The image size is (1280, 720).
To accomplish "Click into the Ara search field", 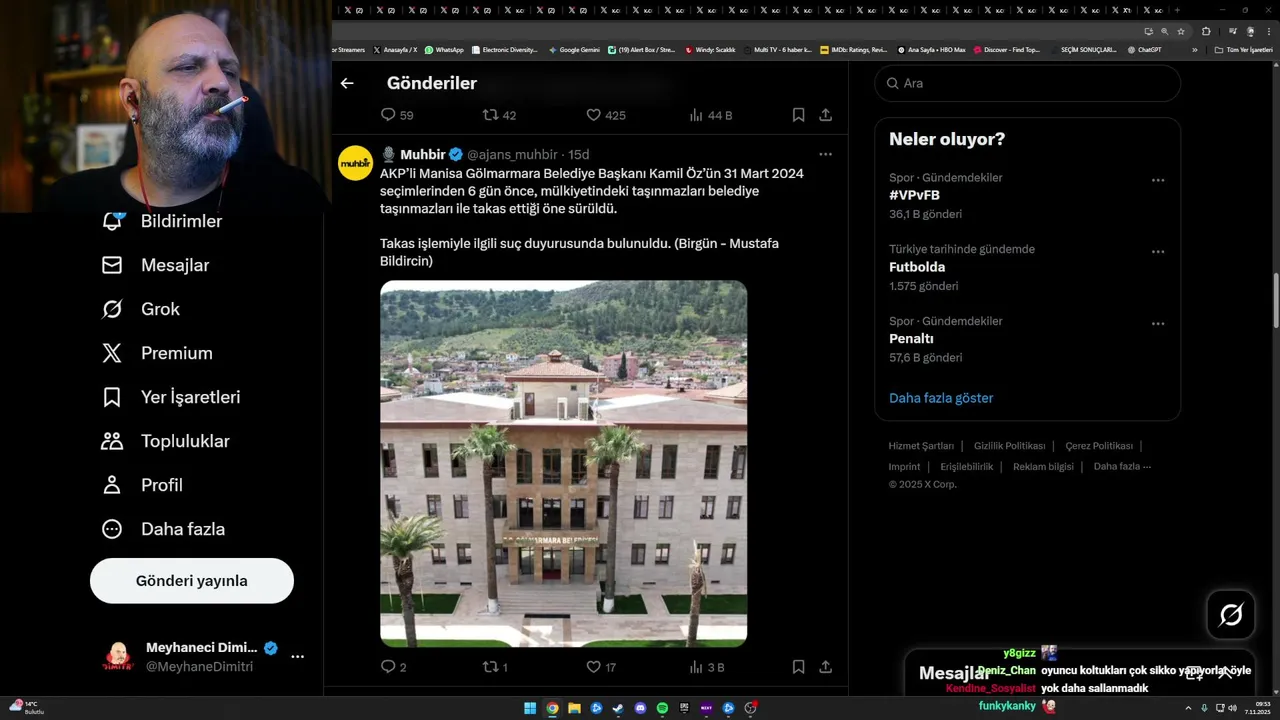I will [1027, 83].
